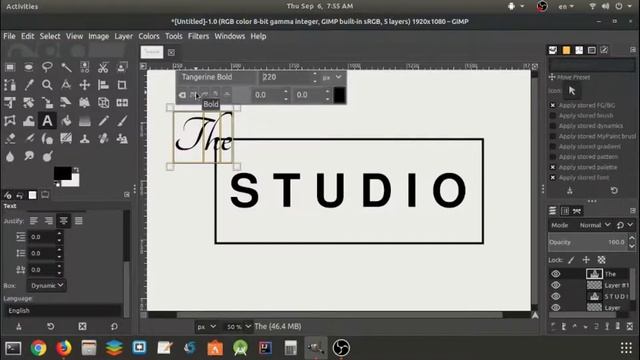Enable Apply stored pattern checkbox
Image resolution: width=640 pixels, height=360 pixels.
[553, 157]
